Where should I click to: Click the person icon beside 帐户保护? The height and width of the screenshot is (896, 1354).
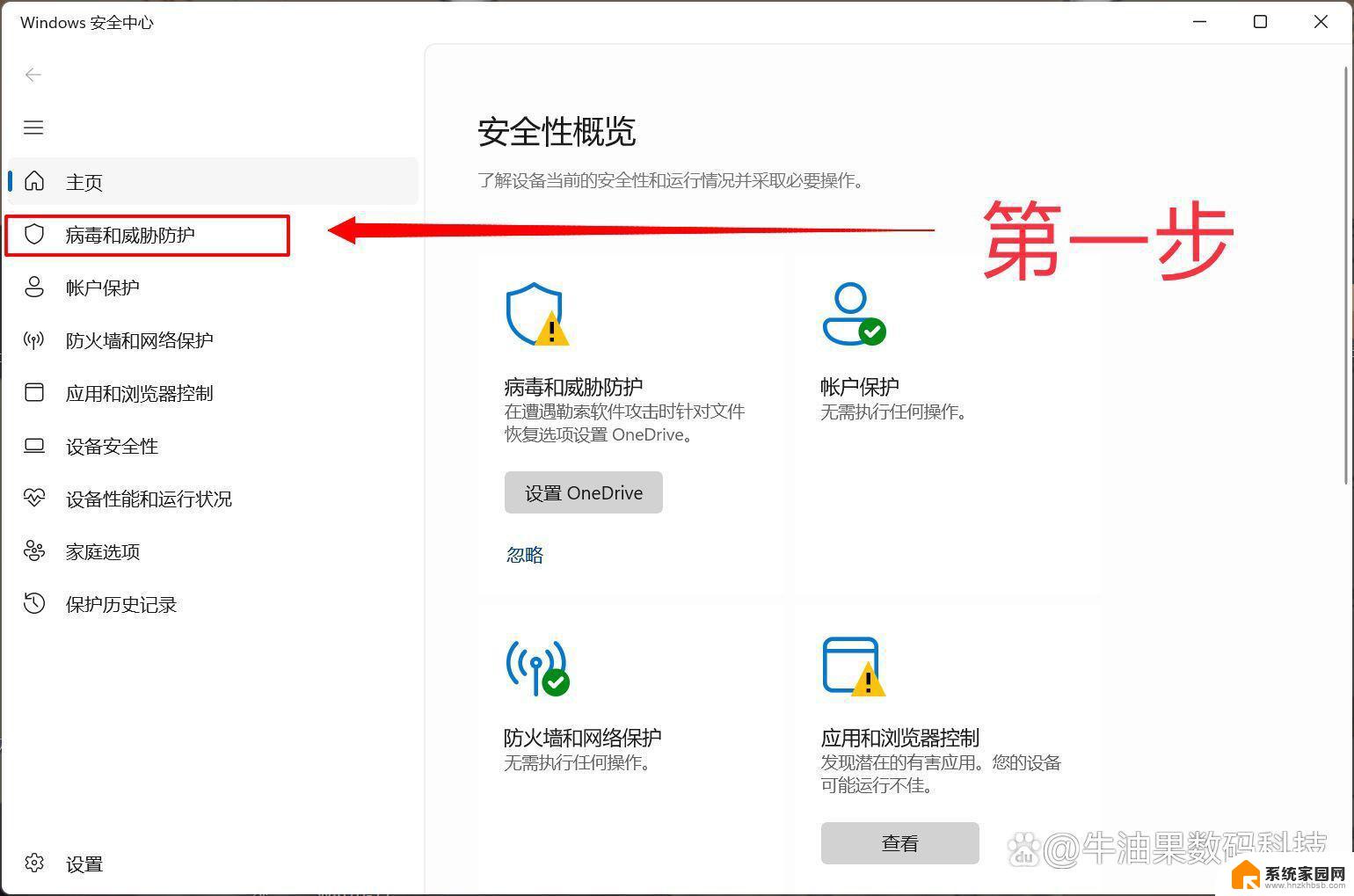coord(34,287)
